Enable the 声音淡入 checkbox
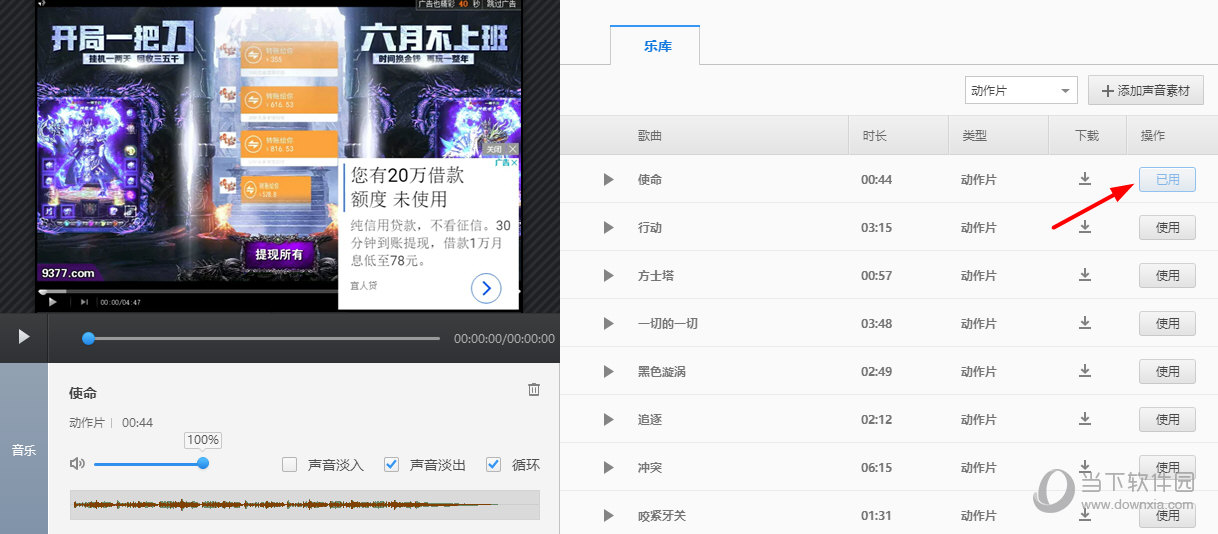Viewport: 1218px width, 534px height. 290,465
